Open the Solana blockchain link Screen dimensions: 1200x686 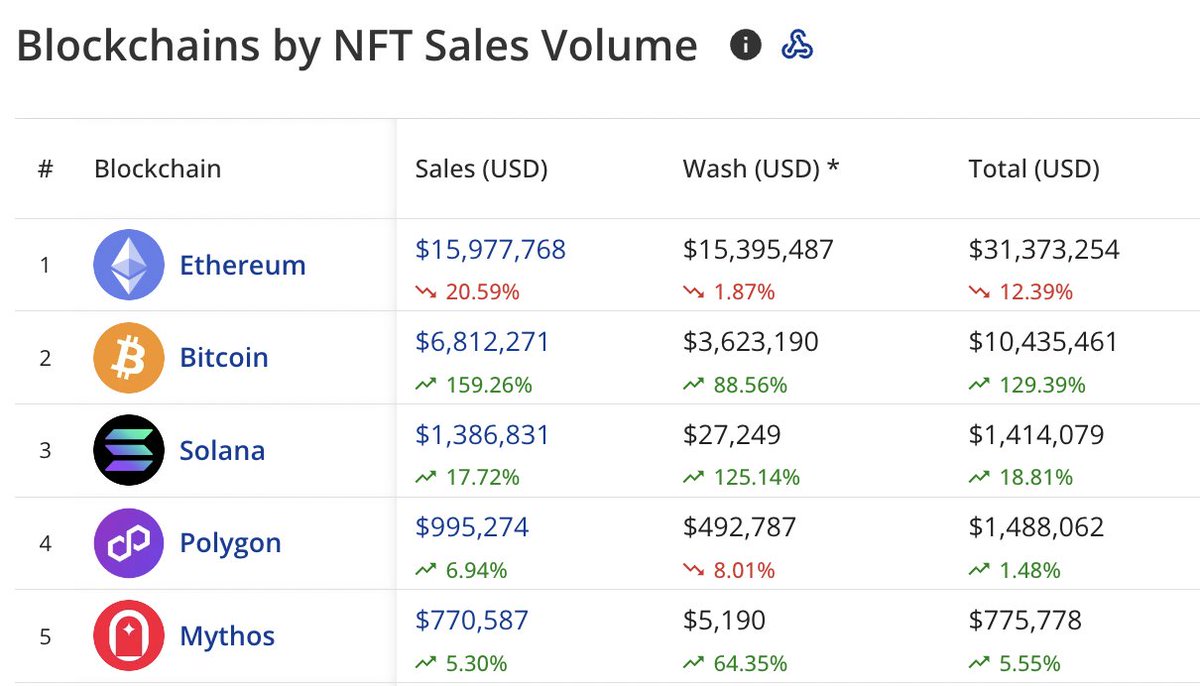pos(222,450)
